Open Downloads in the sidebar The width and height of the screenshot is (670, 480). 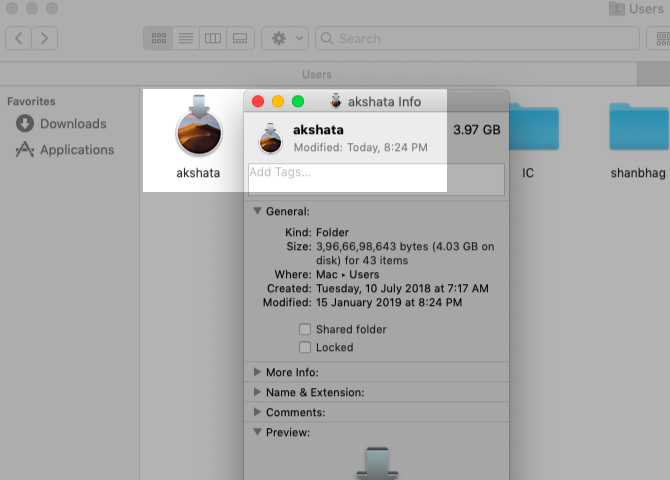click(61, 124)
